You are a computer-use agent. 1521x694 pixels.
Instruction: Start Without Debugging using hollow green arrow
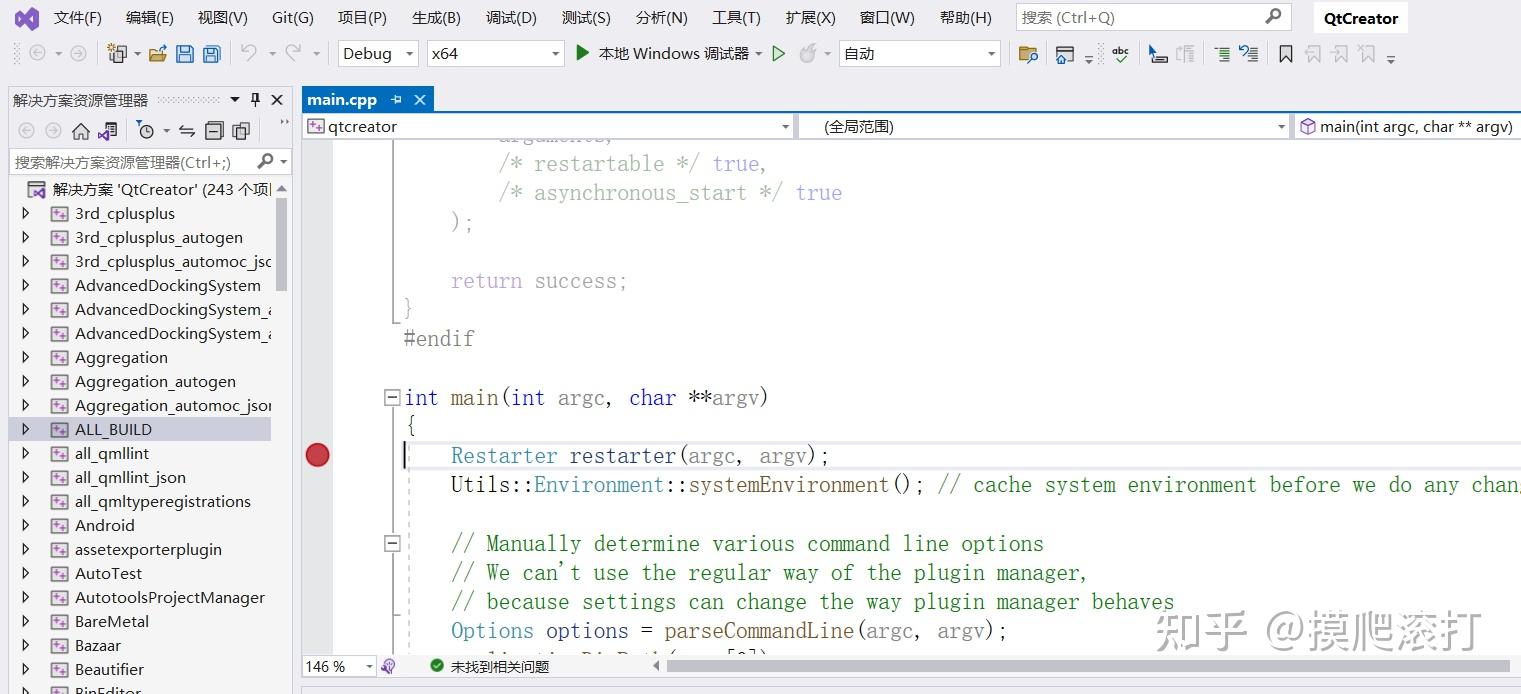[779, 54]
